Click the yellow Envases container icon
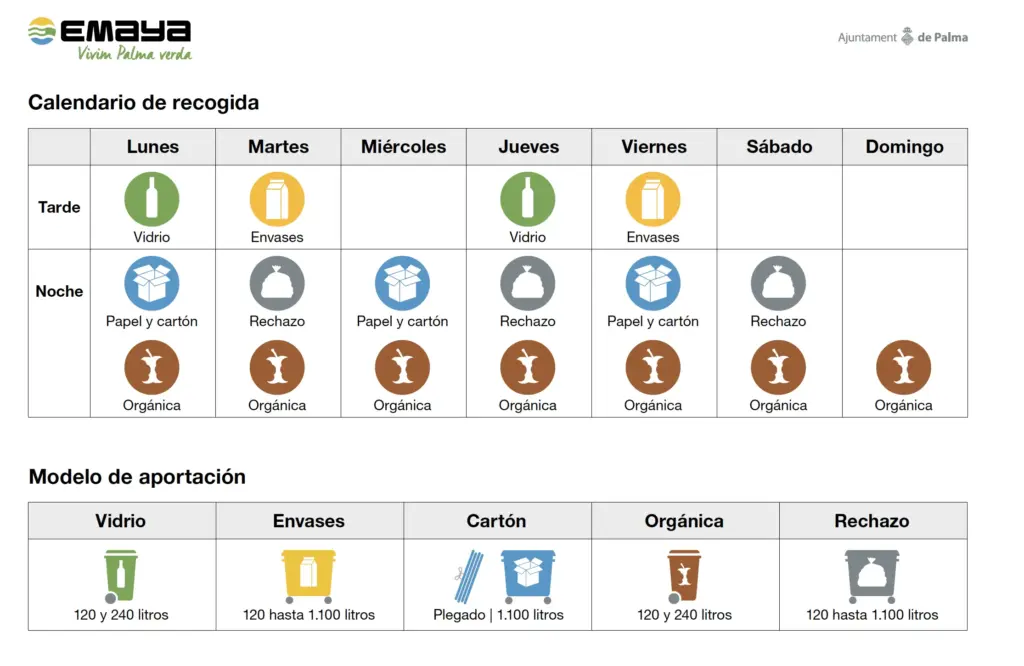Image resolution: width=1024 pixels, height=666 pixels. pos(308,574)
